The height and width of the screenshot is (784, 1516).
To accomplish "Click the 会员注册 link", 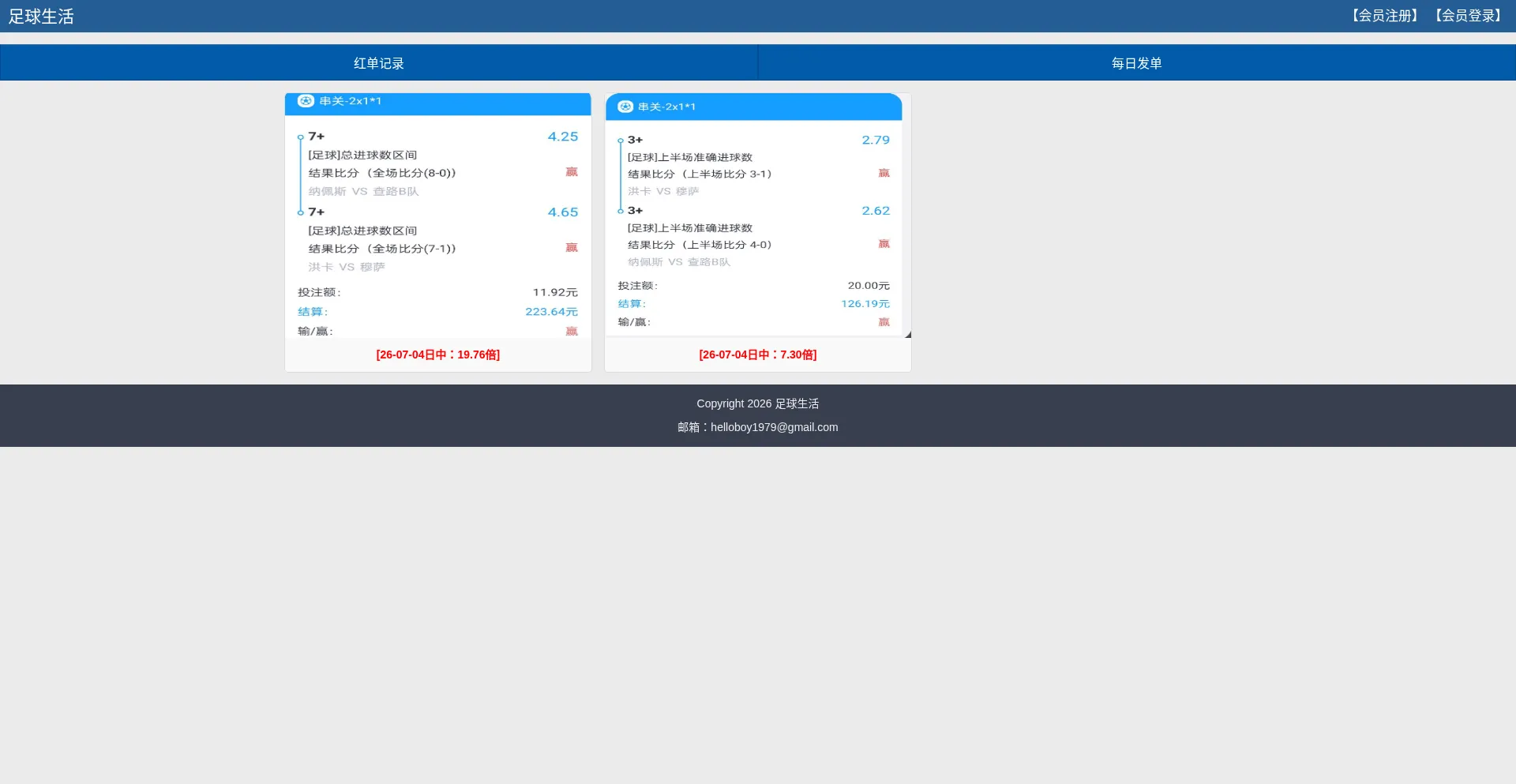I will 1386,16.
